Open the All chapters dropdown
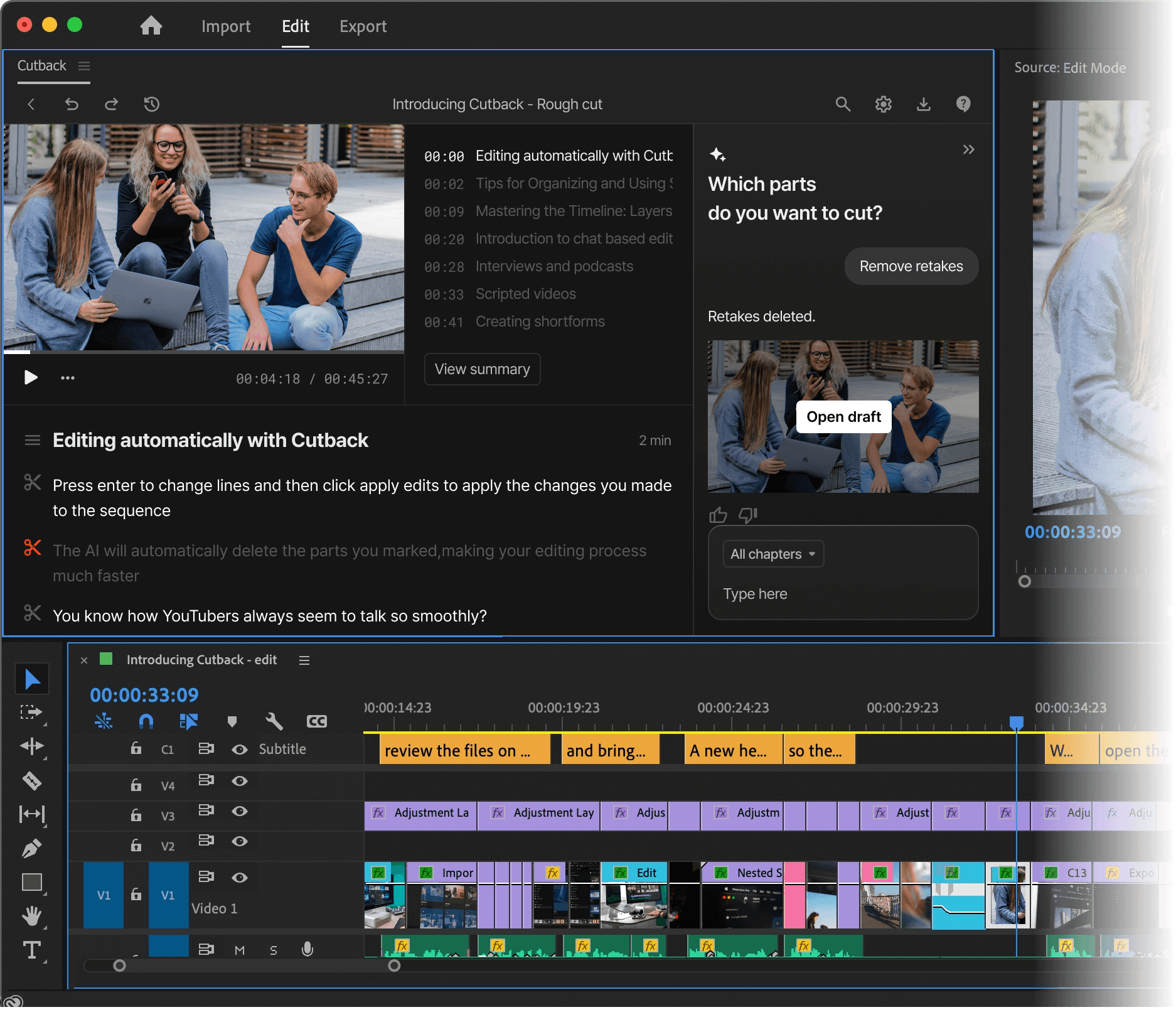The image size is (1176, 1017). tap(772, 554)
